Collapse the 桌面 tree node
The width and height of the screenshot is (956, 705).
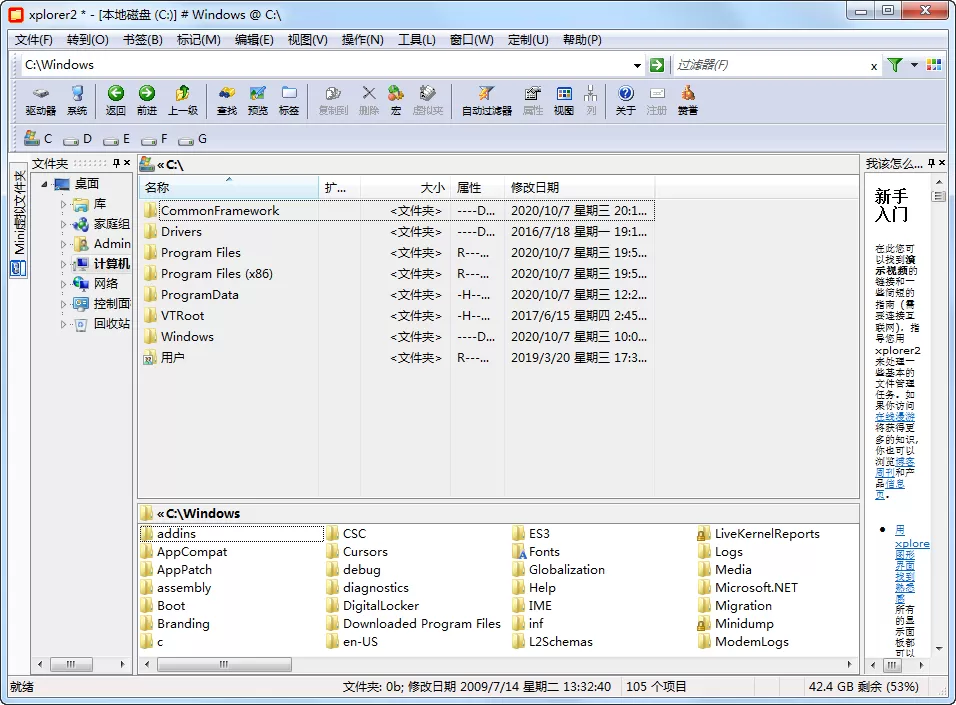[x=45, y=184]
